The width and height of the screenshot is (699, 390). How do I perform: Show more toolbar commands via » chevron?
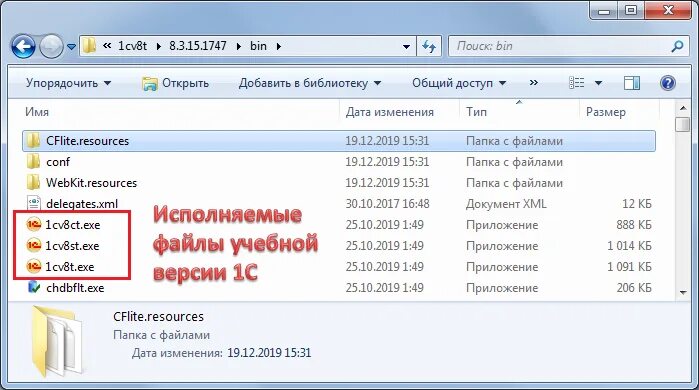(533, 83)
